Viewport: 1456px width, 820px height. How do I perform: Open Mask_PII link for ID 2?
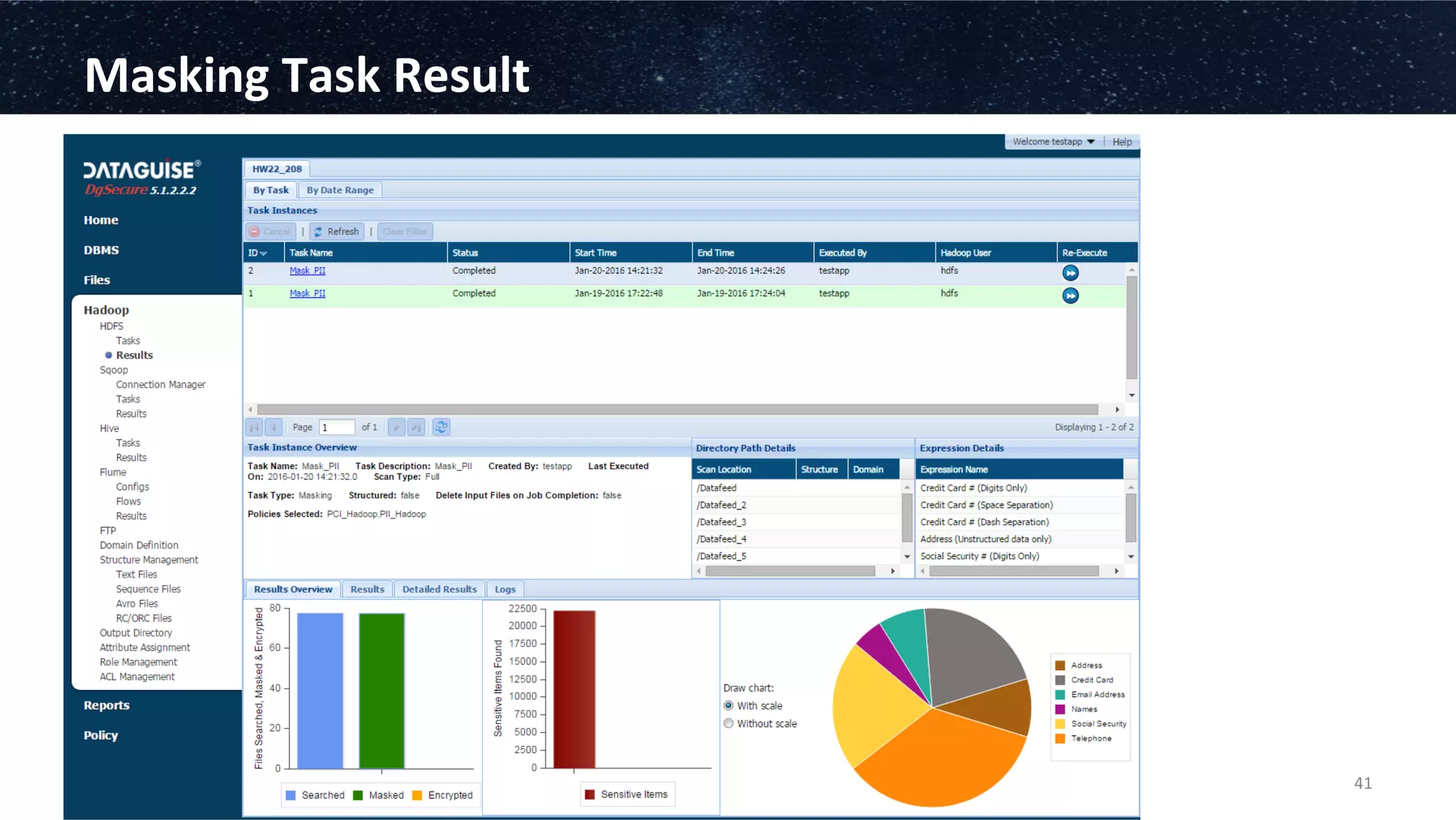pos(307,270)
